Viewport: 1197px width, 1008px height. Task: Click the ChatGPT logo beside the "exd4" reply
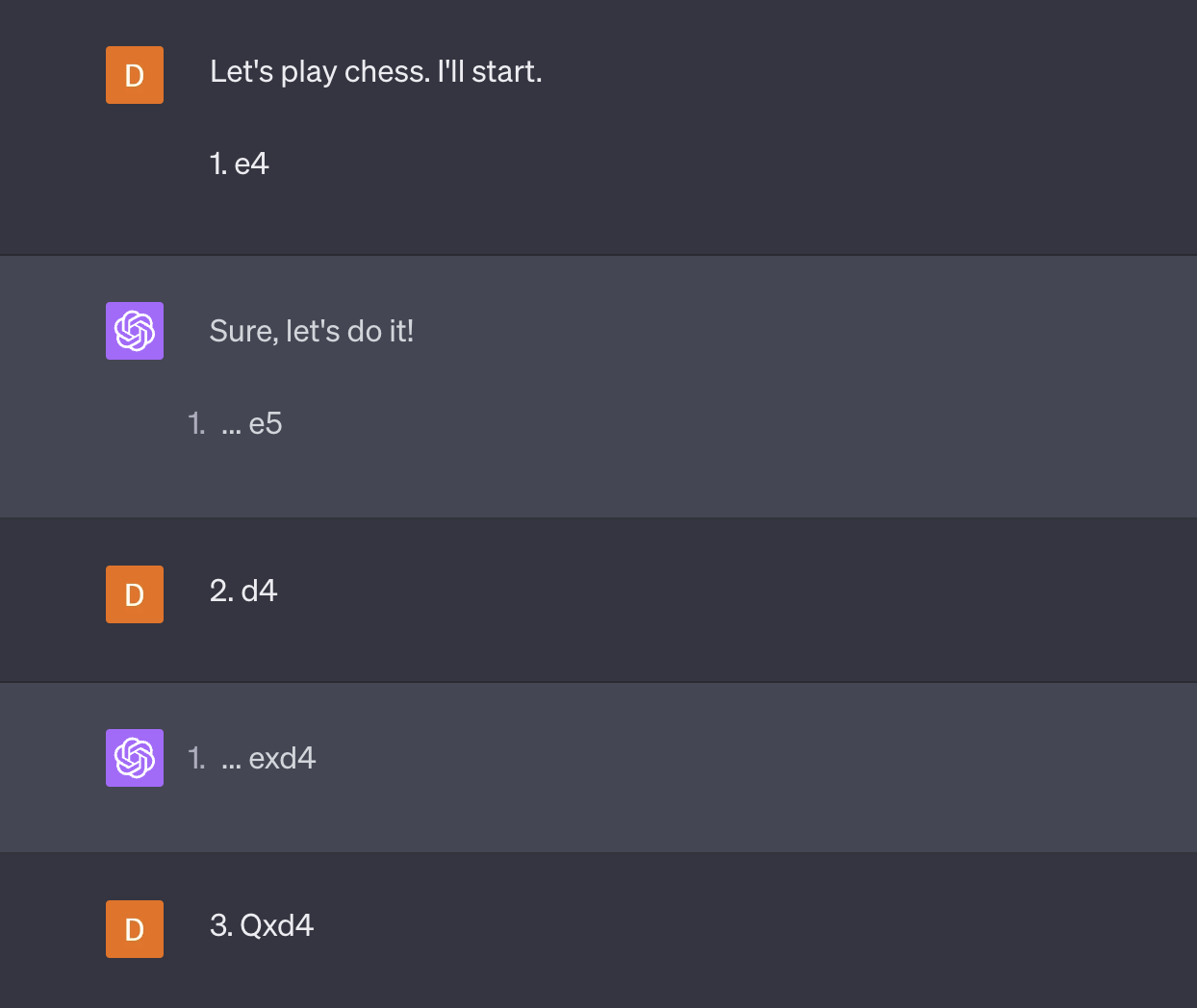click(x=135, y=758)
